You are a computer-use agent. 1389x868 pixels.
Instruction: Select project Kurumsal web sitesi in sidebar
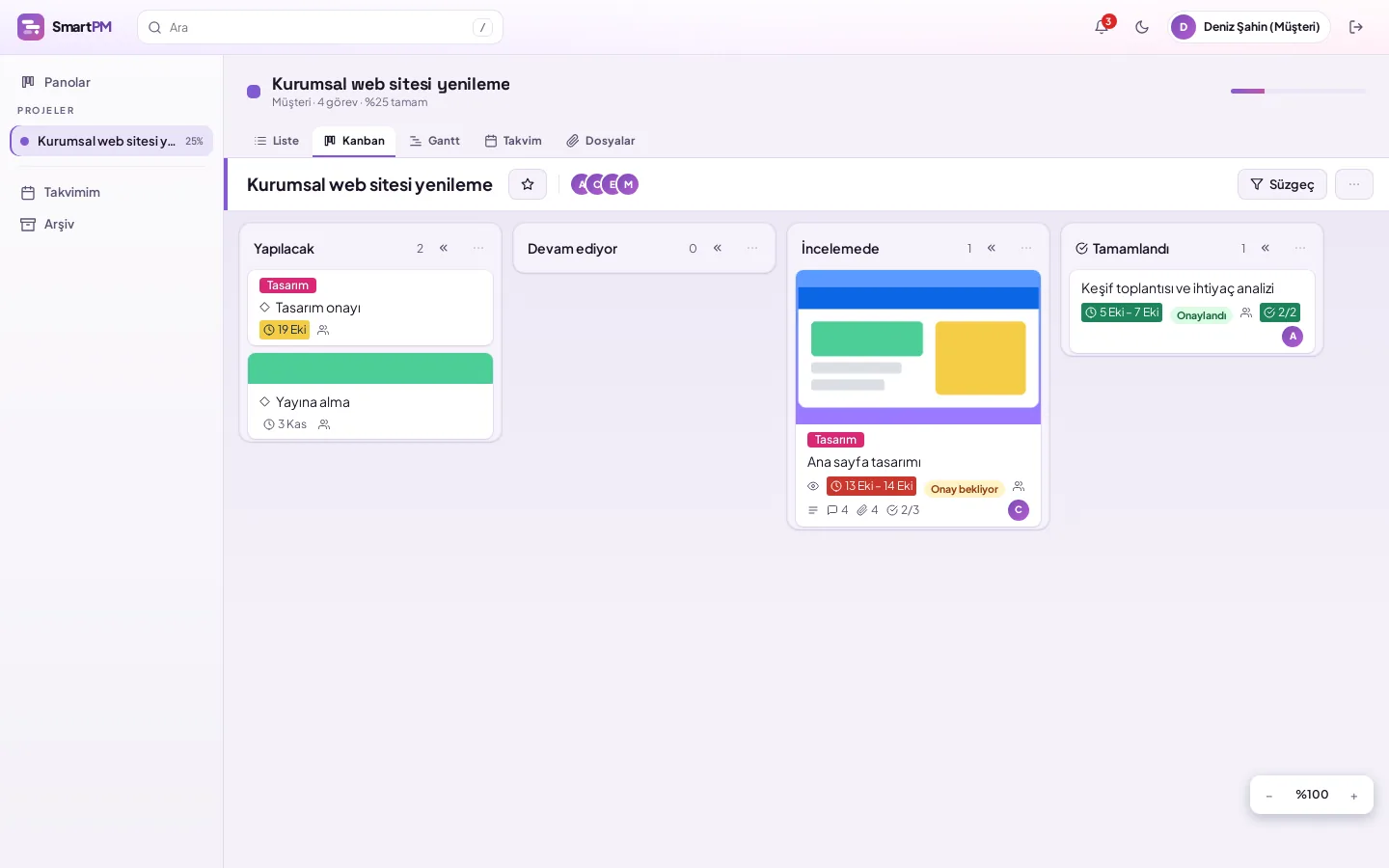click(x=112, y=141)
